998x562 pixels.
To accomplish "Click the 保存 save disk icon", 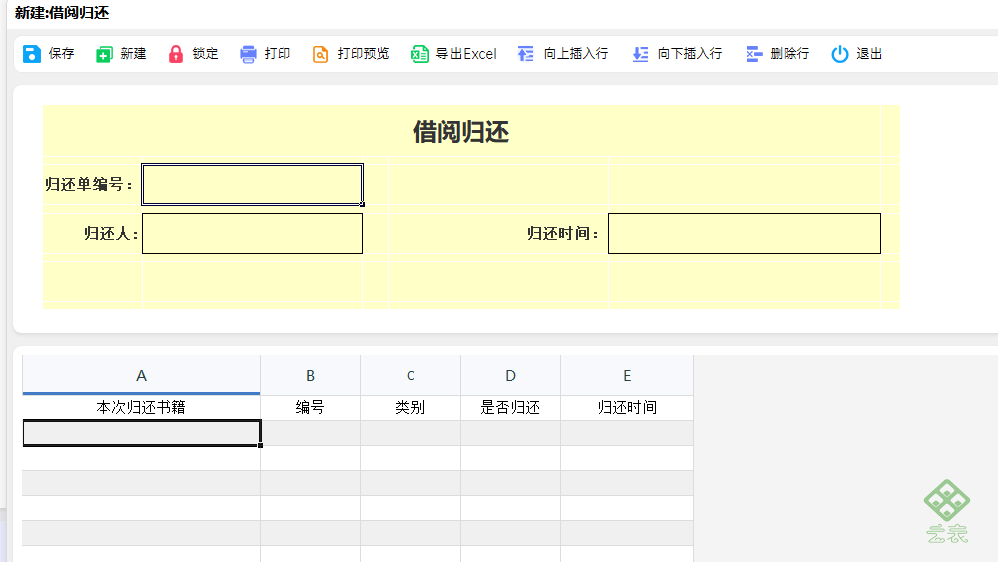I will (32, 54).
